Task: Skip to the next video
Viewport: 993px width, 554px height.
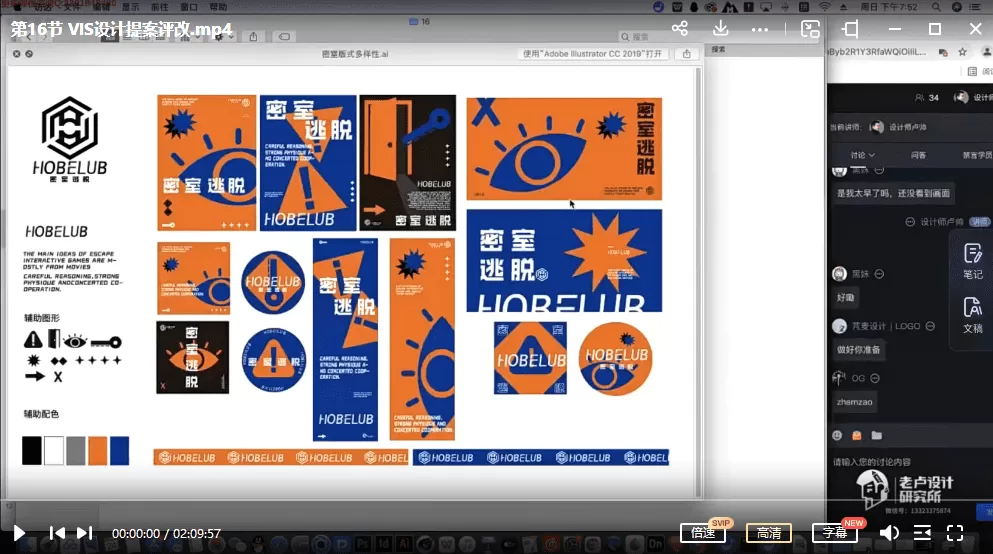Action: 84,533
